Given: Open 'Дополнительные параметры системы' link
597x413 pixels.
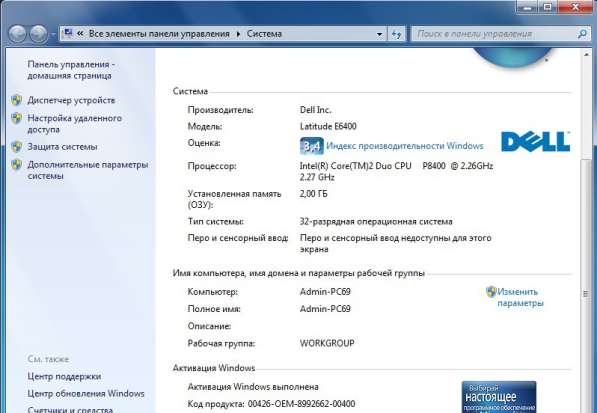Looking at the screenshot, I should pyautogui.click(x=88, y=171).
